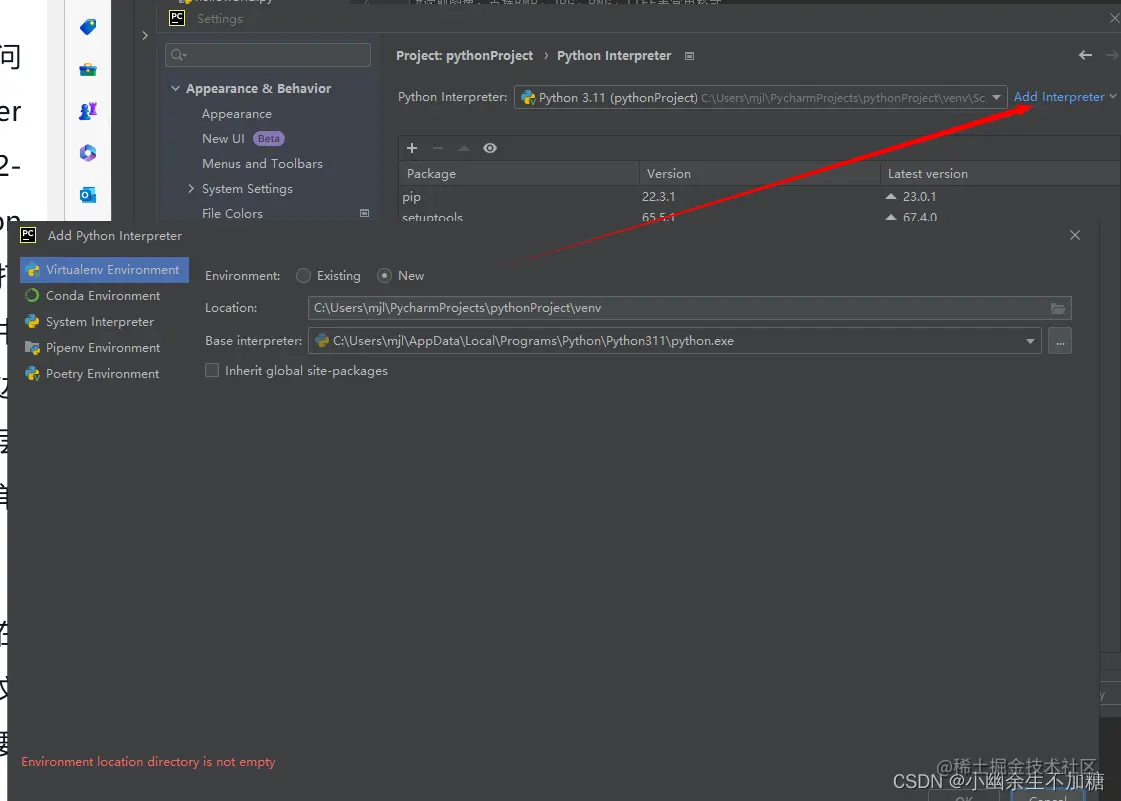Screen dimensions: 1121x801
Task: Select Poetry Environment option
Action: 104,373
